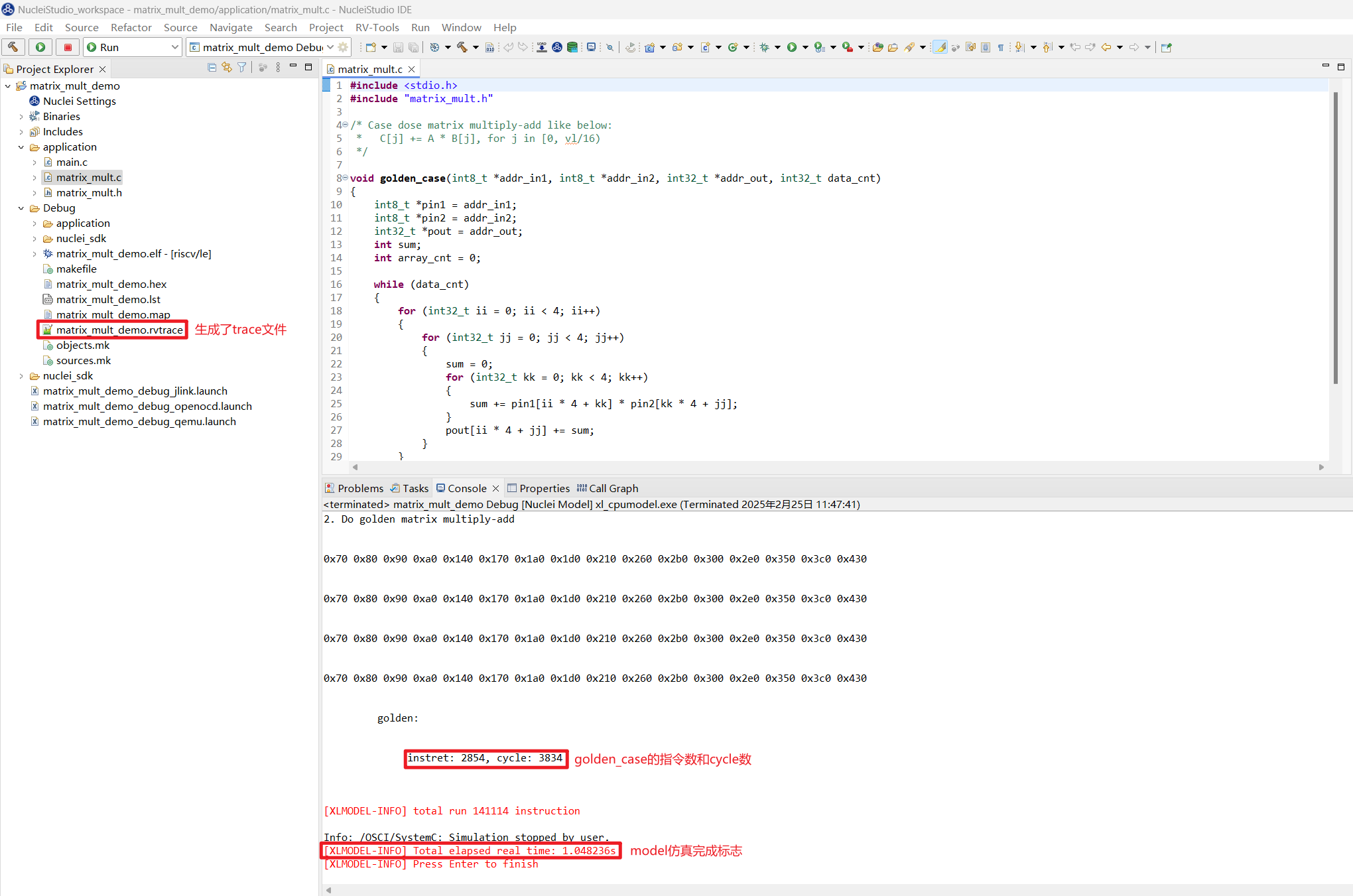The image size is (1353, 896).
Task: Toggle Link with Editor in Project Explorer
Action: pyautogui.click(x=227, y=68)
